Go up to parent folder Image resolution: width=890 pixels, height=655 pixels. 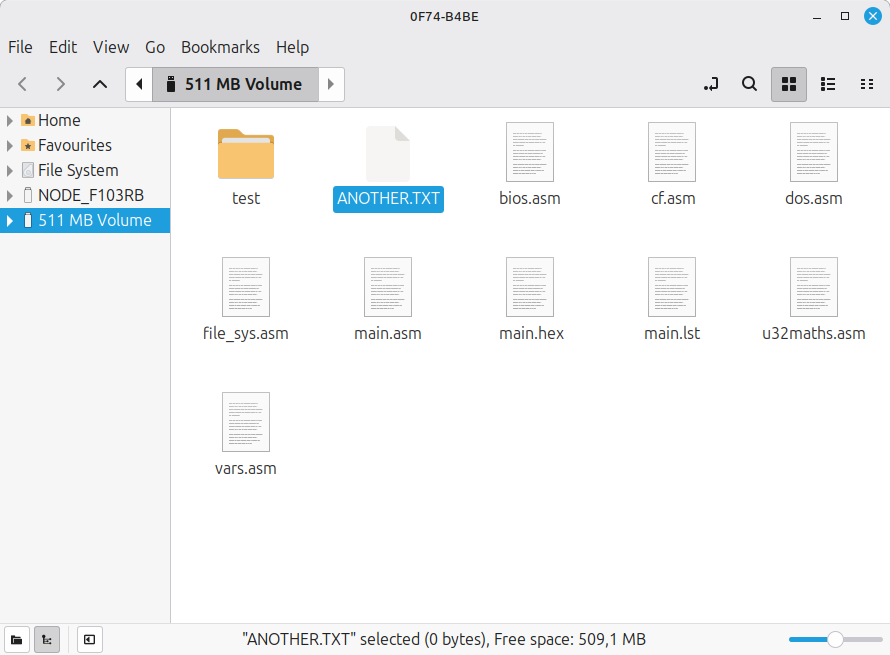click(x=99, y=85)
